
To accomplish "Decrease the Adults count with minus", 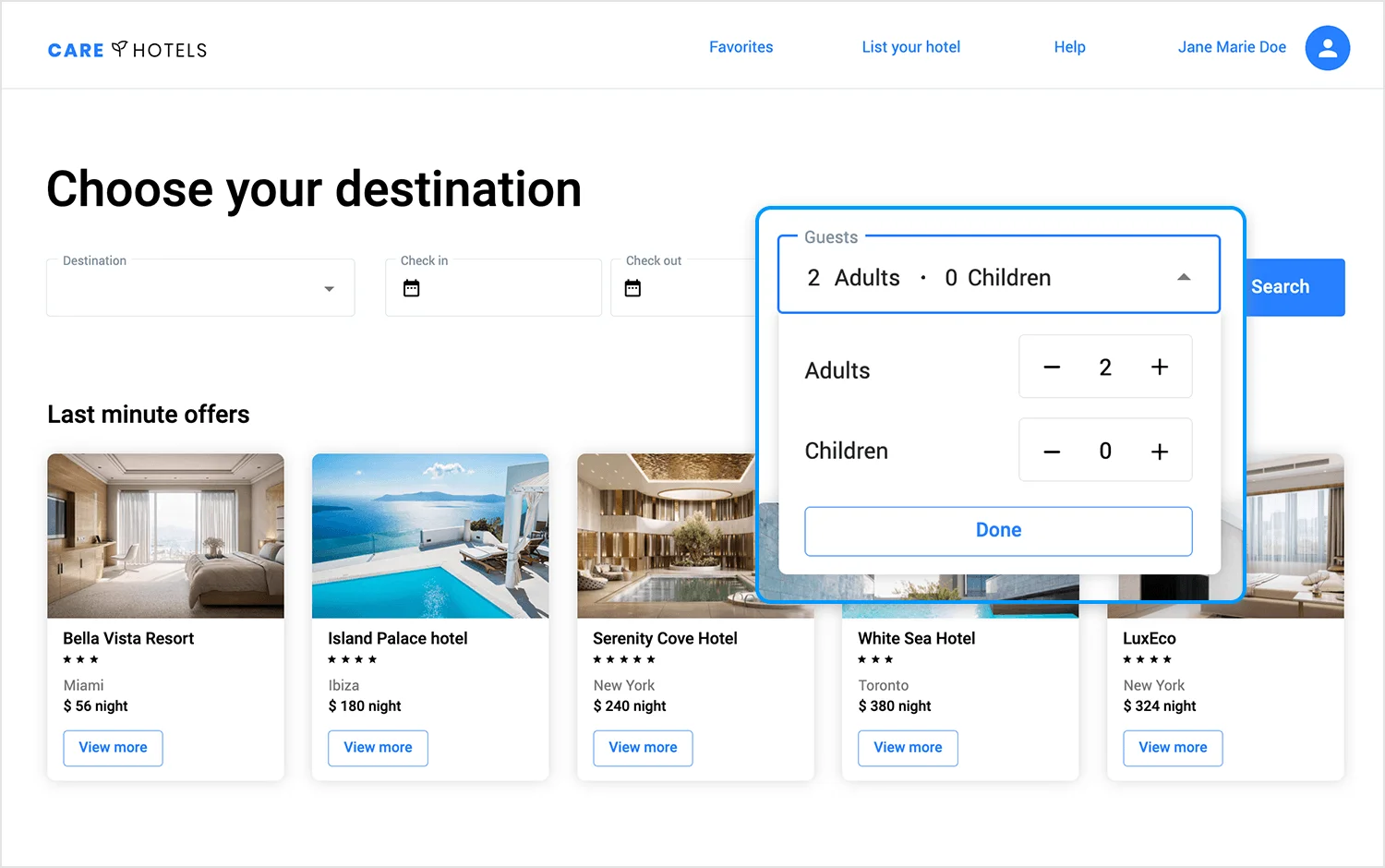I will [x=1052, y=368].
